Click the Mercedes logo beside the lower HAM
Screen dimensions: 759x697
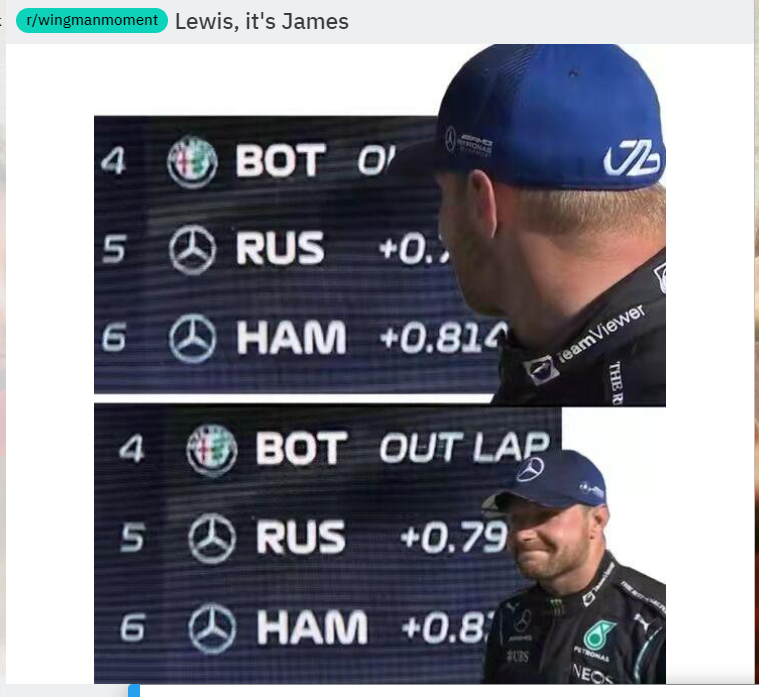coord(212,628)
